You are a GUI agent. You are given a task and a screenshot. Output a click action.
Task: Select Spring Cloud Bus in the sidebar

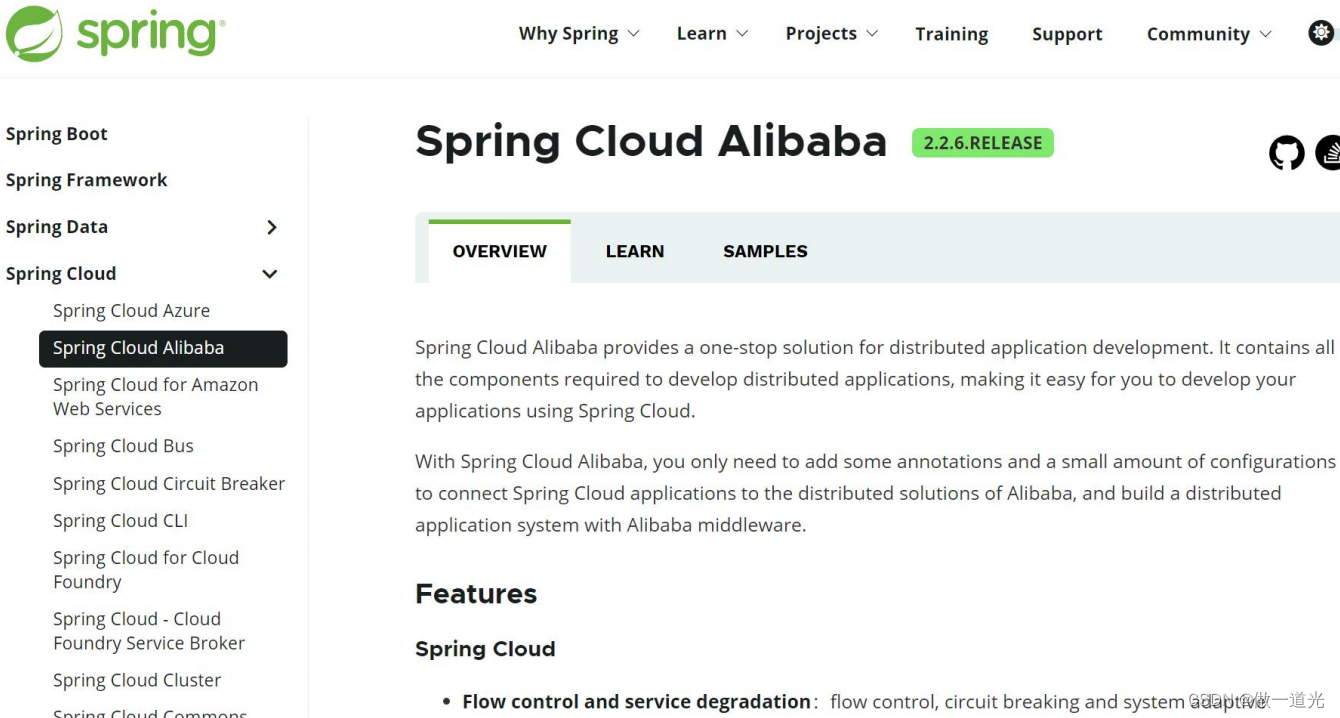123,446
